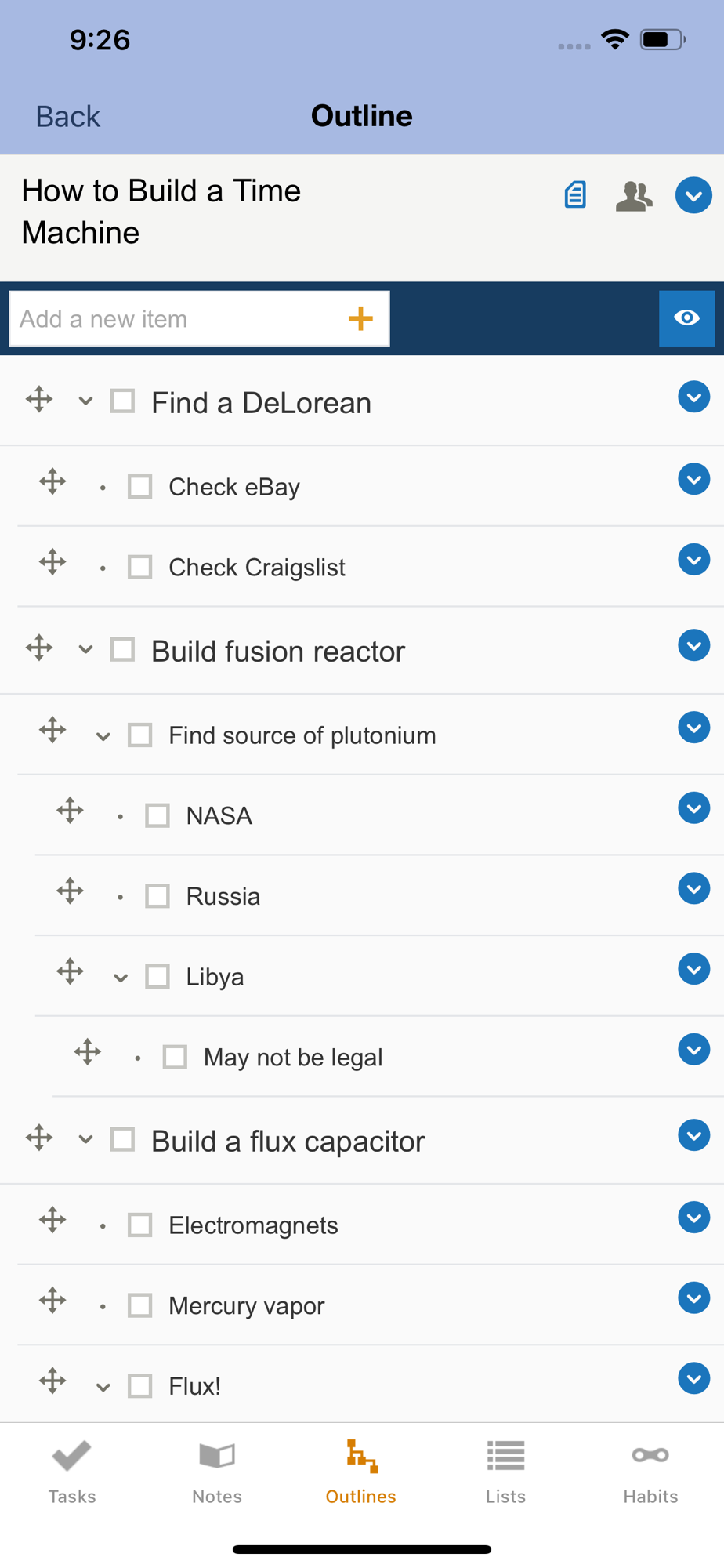724x1568 pixels.
Task: Go Back to the previous screen
Action: point(68,117)
